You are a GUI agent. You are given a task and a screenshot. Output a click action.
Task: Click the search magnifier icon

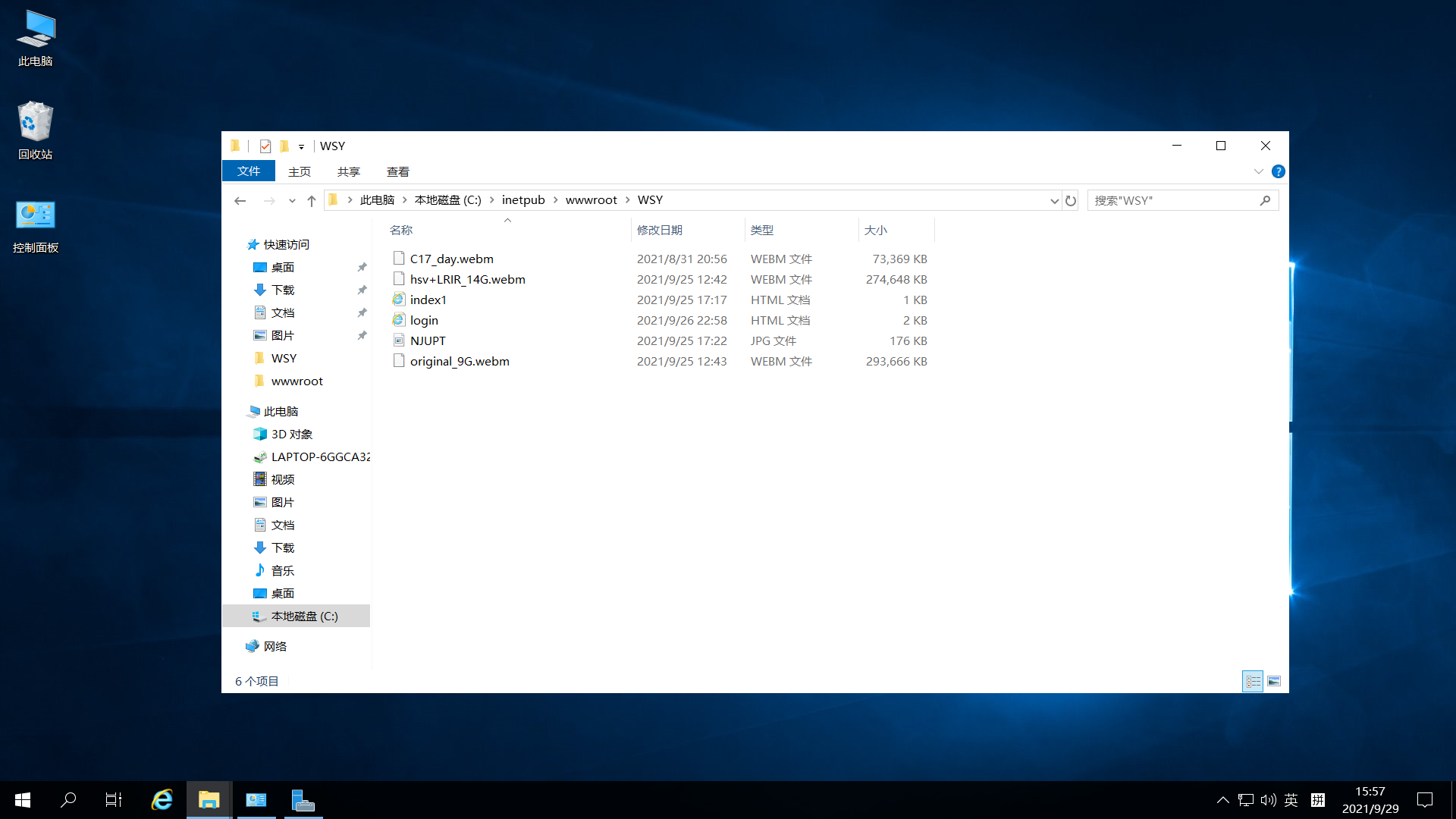coord(1265,200)
